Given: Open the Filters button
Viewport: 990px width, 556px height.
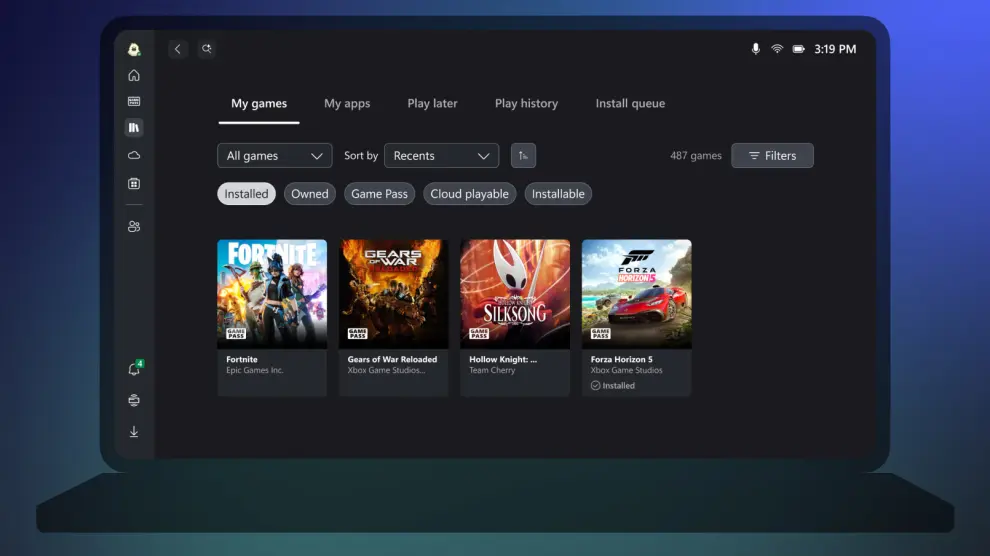Looking at the screenshot, I should (772, 156).
